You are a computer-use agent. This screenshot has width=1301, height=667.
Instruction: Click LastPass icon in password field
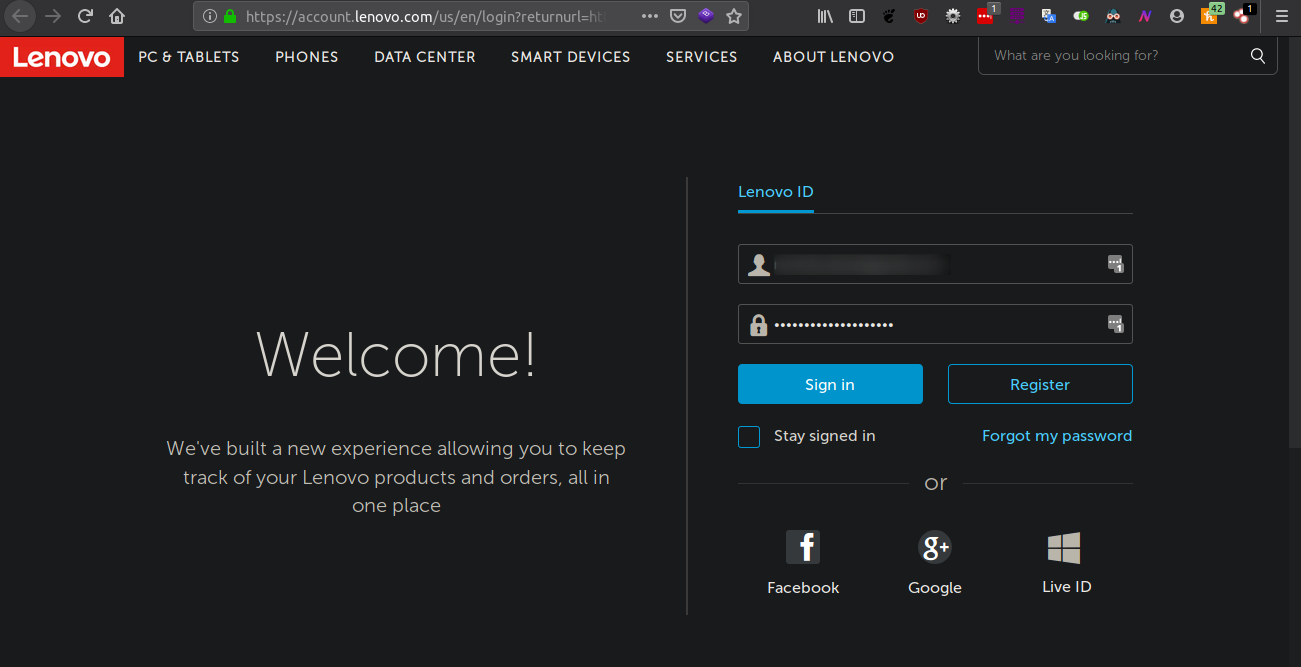(1115, 324)
